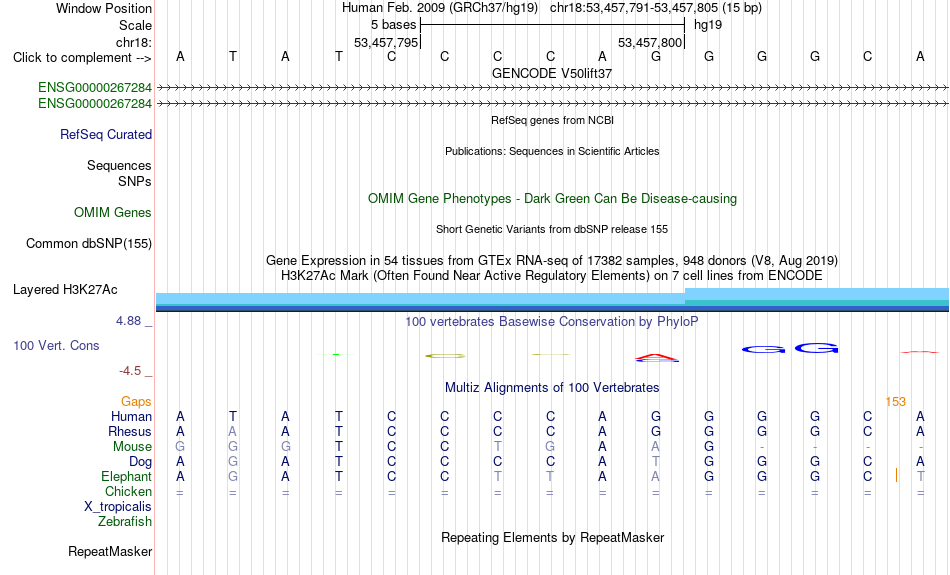The height and width of the screenshot is (575, 950).
Task: Select the Common dbSNP(155) track label
Action: (x=88, y=244)
